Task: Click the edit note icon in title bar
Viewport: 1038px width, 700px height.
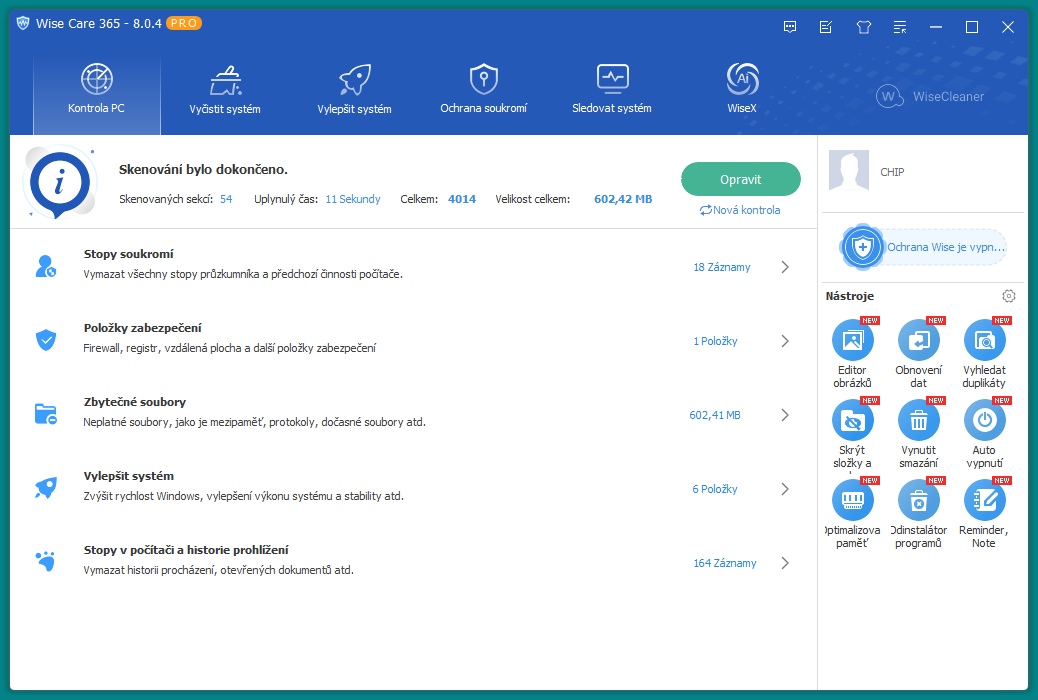Action: pos(826,27)
